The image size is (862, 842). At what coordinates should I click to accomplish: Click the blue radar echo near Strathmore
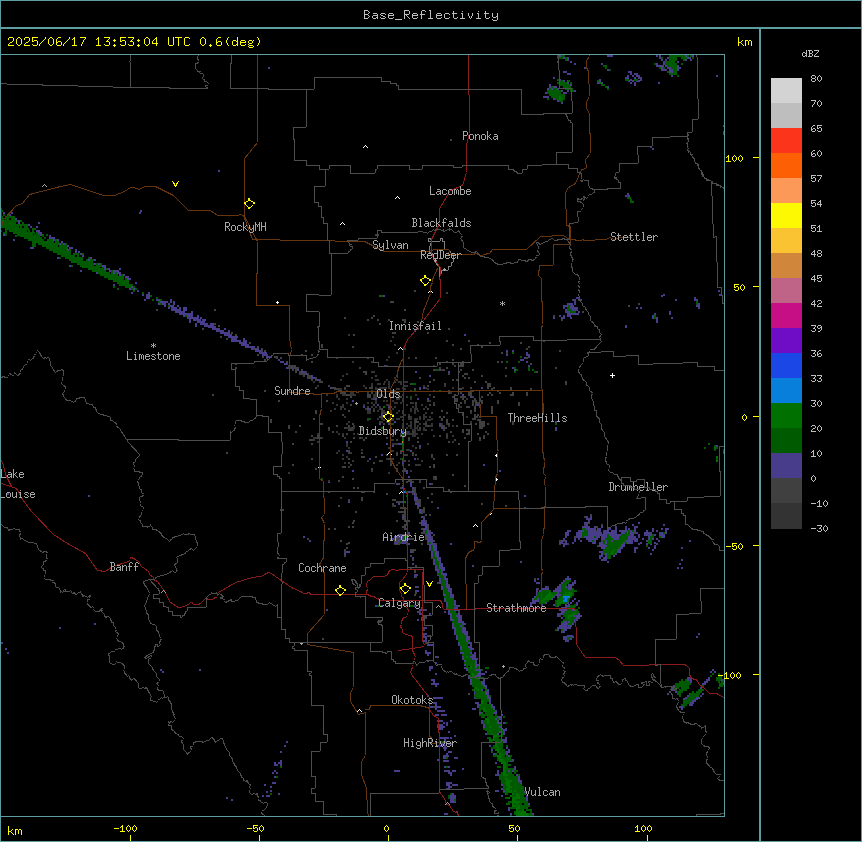click(x=566, y=598)
